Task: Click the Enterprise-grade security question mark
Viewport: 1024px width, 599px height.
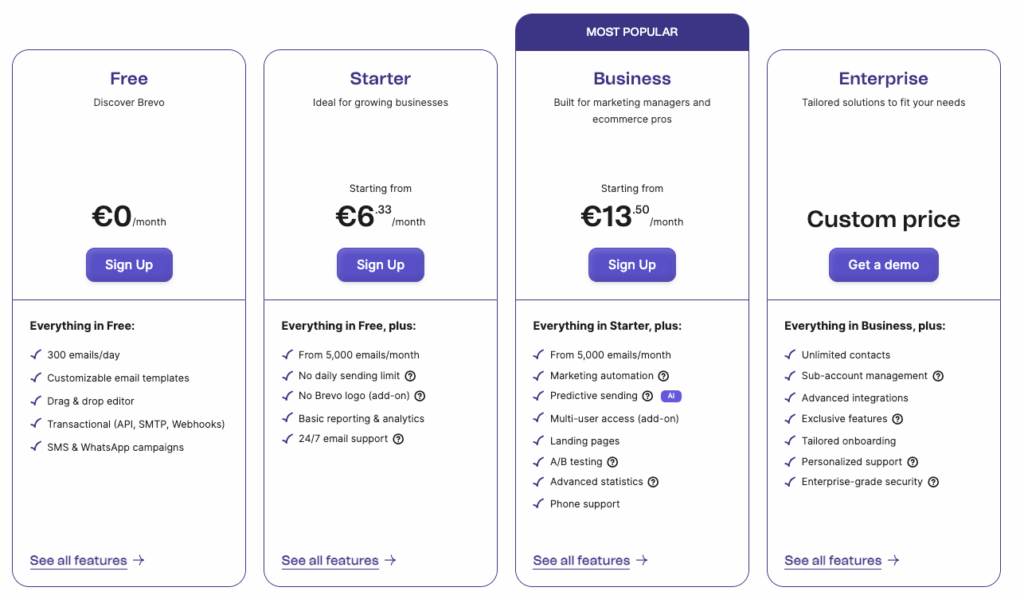Action: pyautogui.click(x=933, y=482)
